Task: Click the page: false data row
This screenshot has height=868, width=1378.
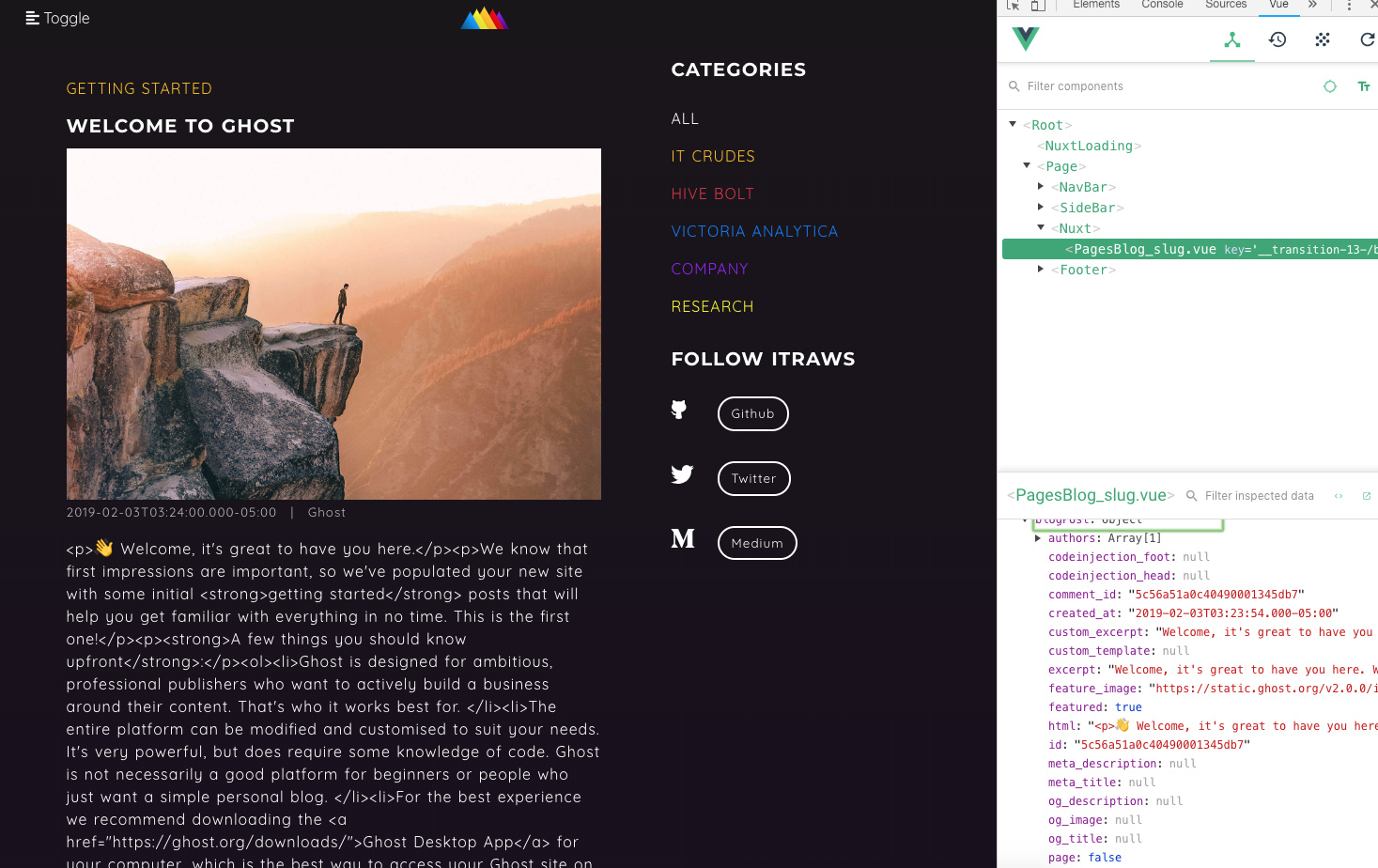Action: (x=1085, y=858)
